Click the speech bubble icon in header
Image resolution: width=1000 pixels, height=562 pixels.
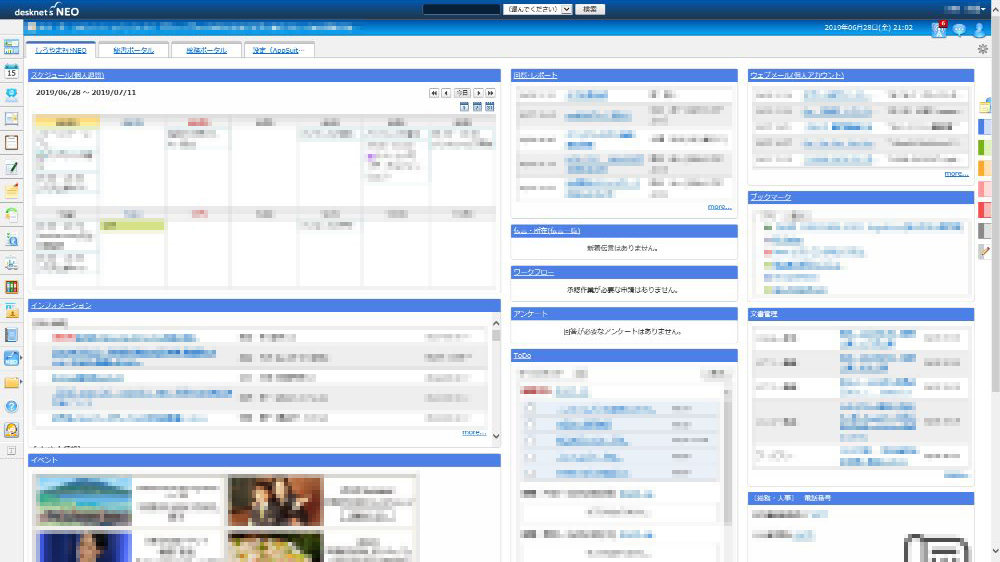click(x=959, y=29)
